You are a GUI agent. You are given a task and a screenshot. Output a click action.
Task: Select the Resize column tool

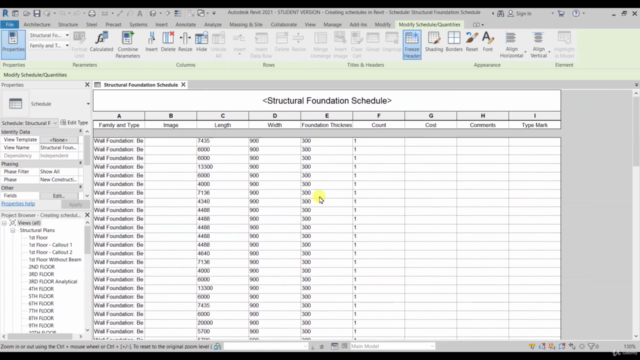[185, 42]
